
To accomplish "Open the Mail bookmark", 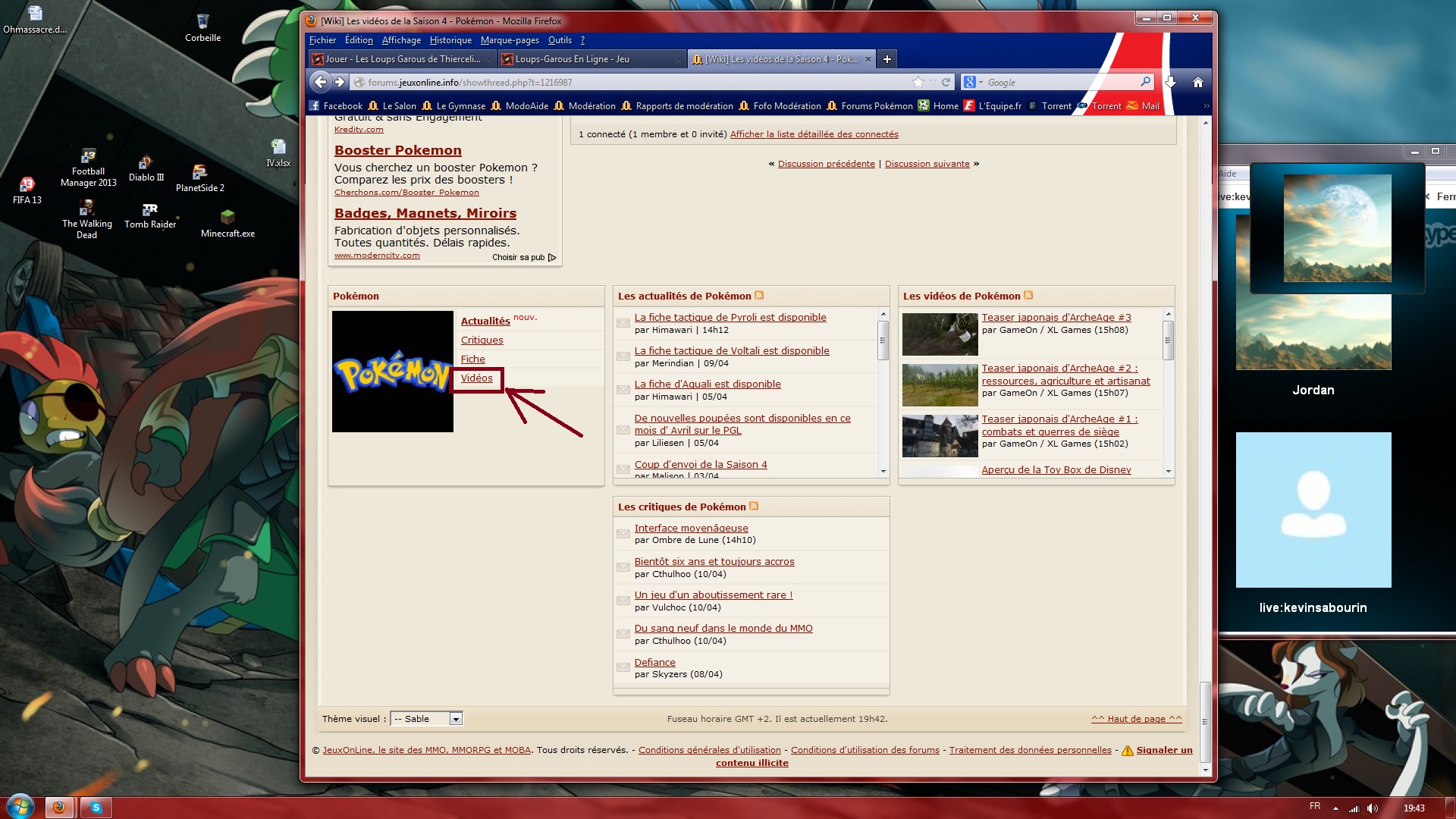I will pyautogui.click(x=1142, y=106).
